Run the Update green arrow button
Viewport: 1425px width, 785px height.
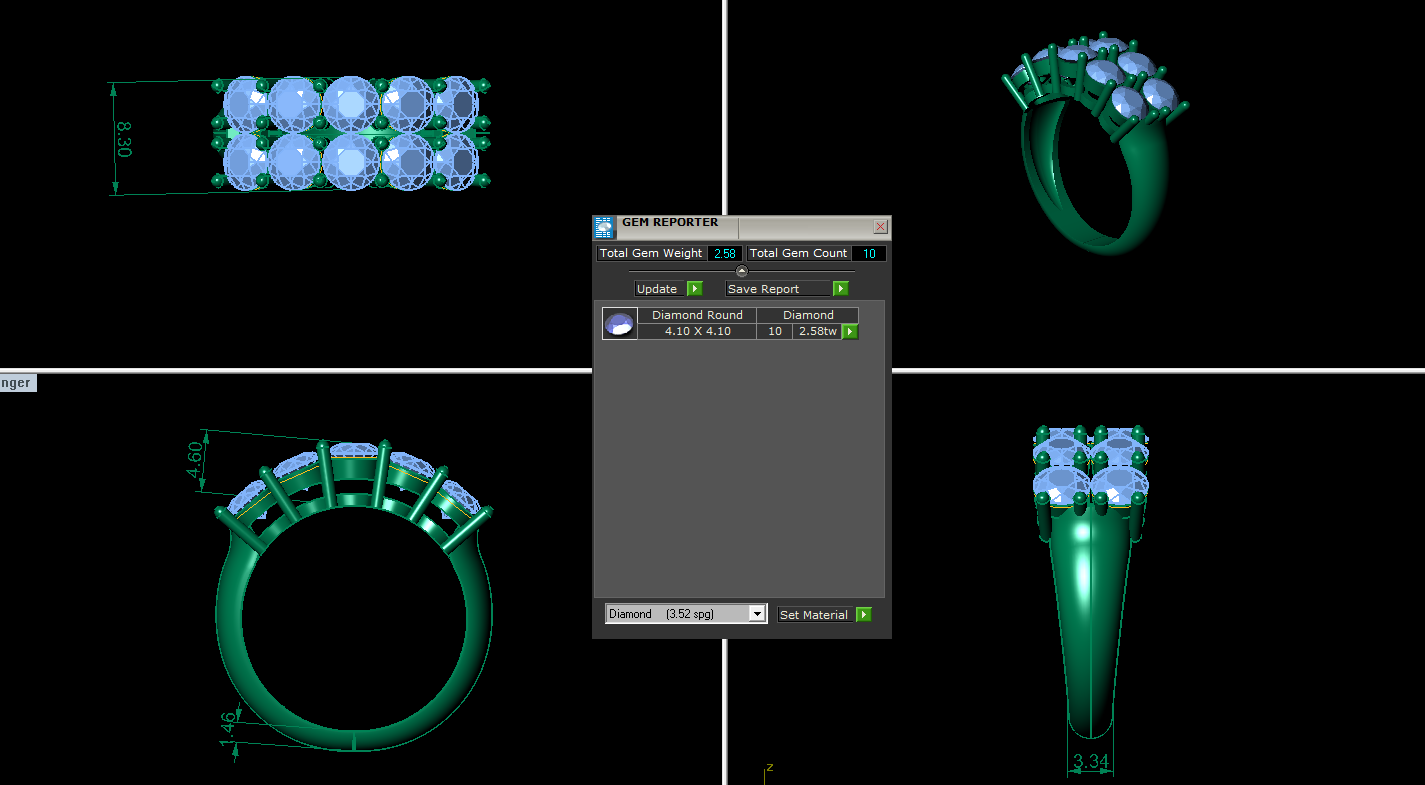(x=695, y=289)
